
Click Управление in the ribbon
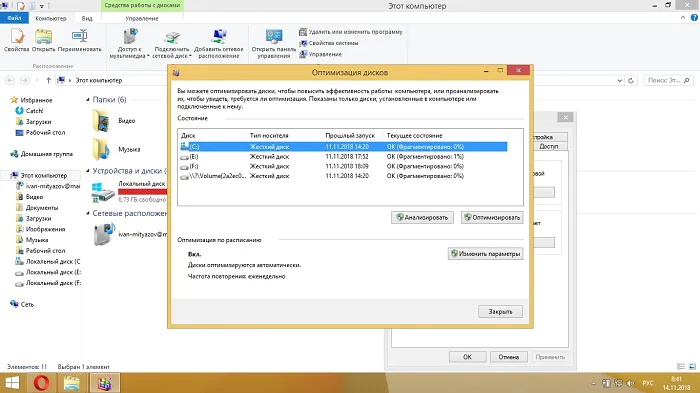coord(321,54)
